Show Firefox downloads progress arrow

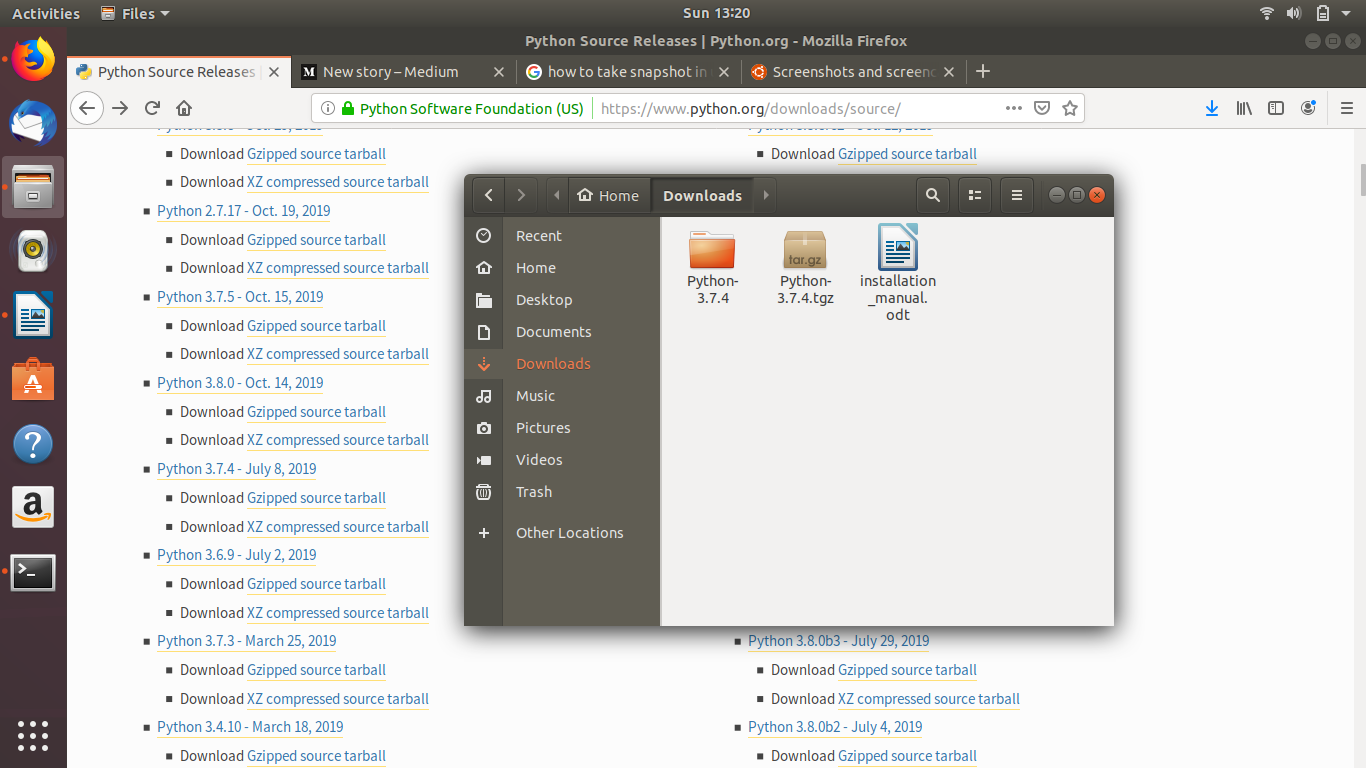1212,108
